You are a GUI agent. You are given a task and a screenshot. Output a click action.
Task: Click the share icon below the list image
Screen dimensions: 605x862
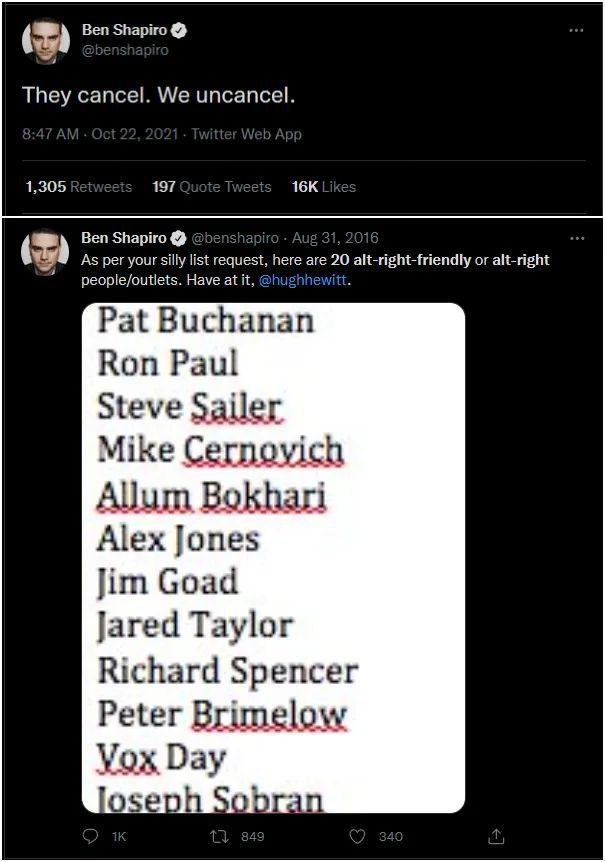pos(497,836)
